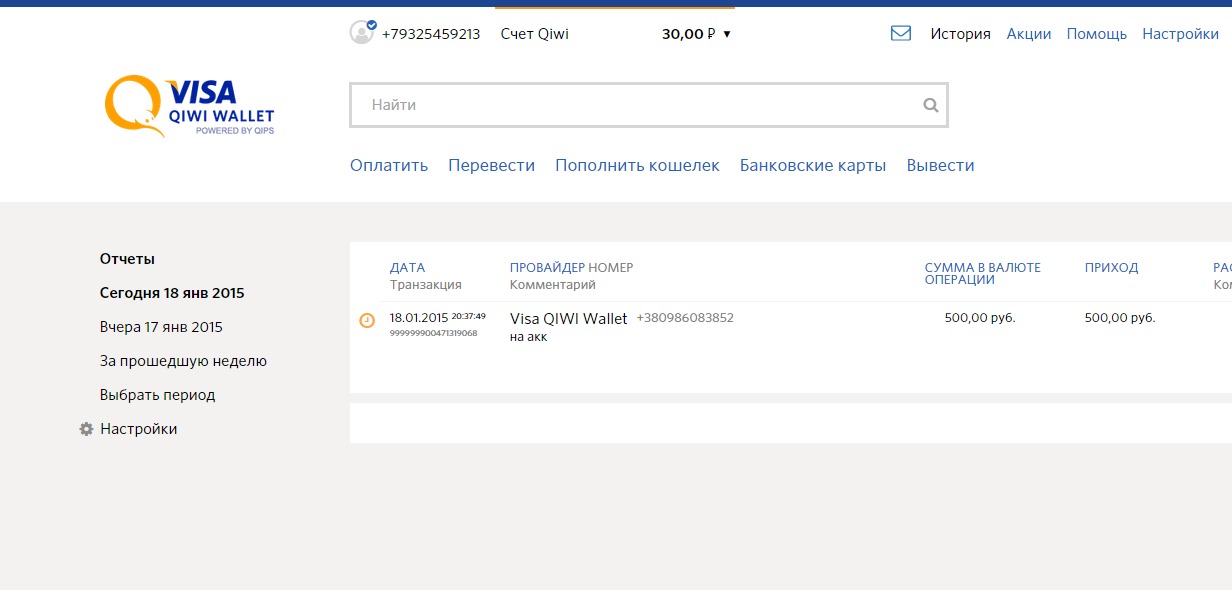Select Сегодня 18 янв 2015 report
1232x590 pixels.
pyautogui.click(x=172, y=293)
